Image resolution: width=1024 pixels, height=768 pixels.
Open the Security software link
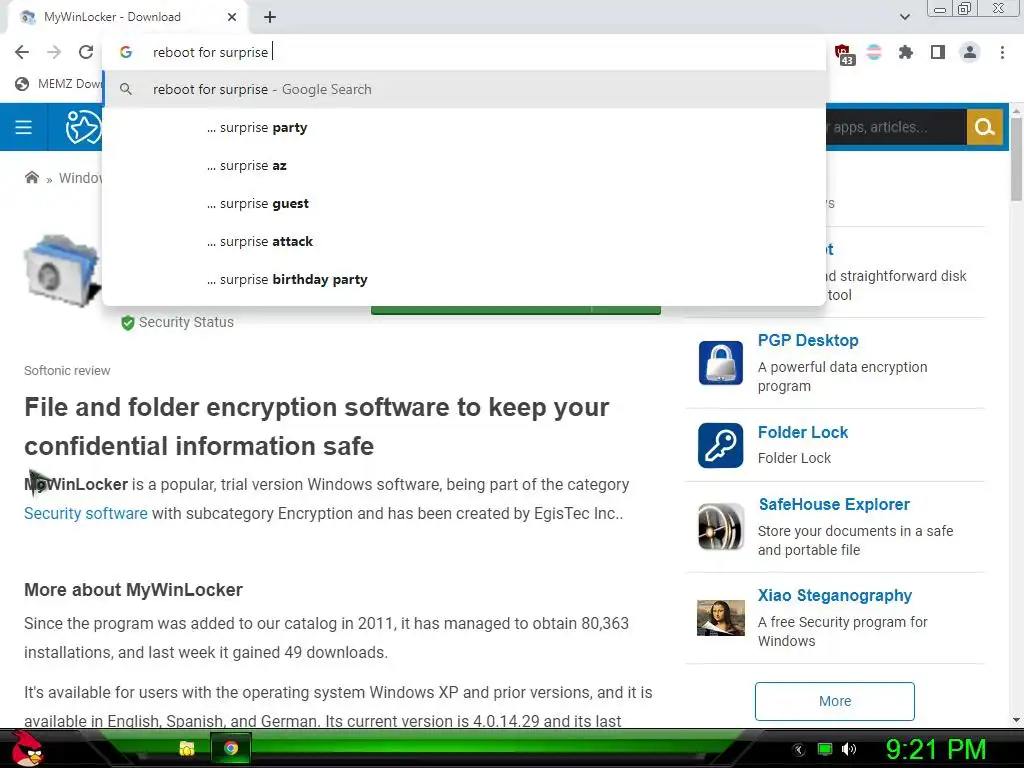[86, 513]
